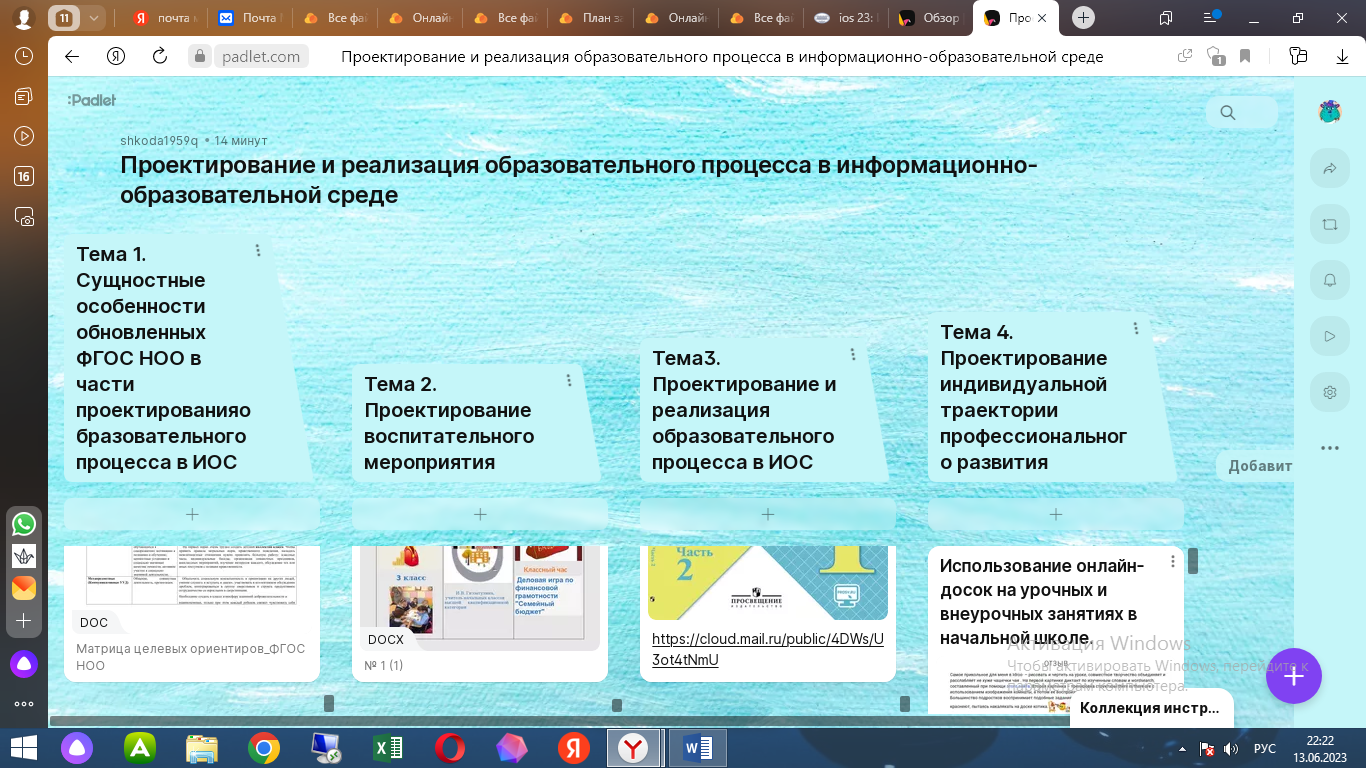Image resolution: width=1366 pixels, height=768 pixels.
Task: Add a post under Тема 2 column
Action: tap(480, 514)
